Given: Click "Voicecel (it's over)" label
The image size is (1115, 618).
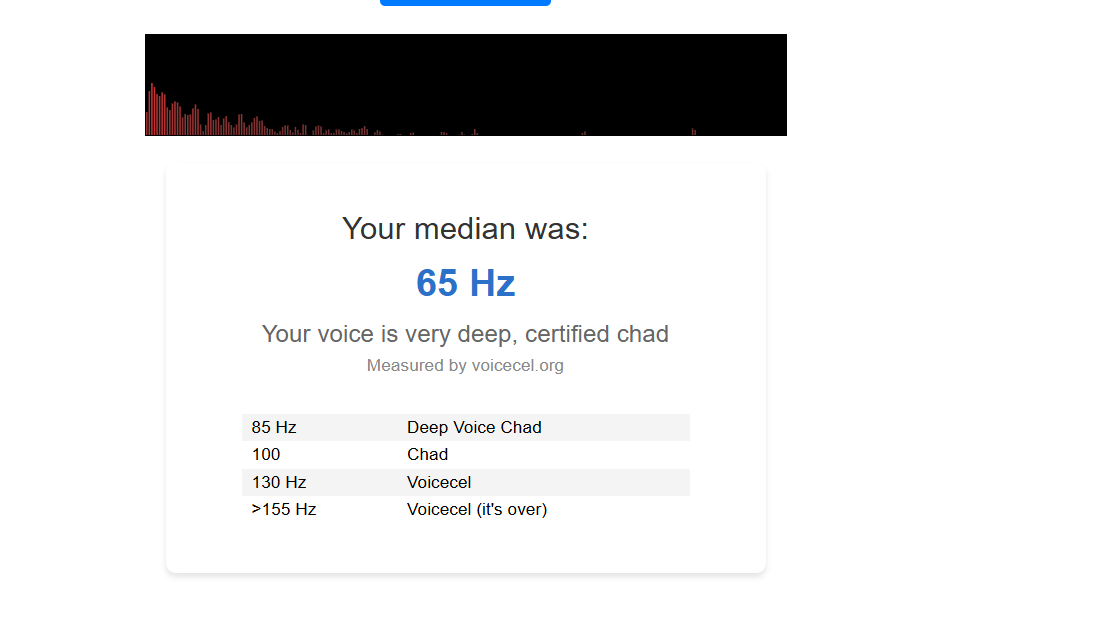Looking at the screenshot, I should point(477,509).
